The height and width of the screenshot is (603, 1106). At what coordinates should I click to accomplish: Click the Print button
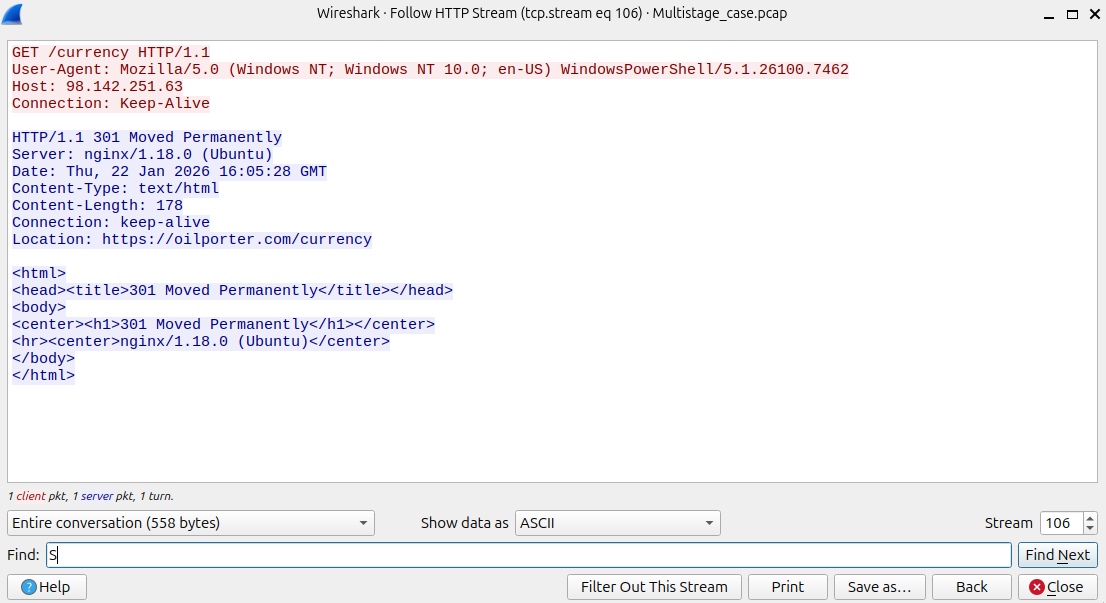[787, 587]
